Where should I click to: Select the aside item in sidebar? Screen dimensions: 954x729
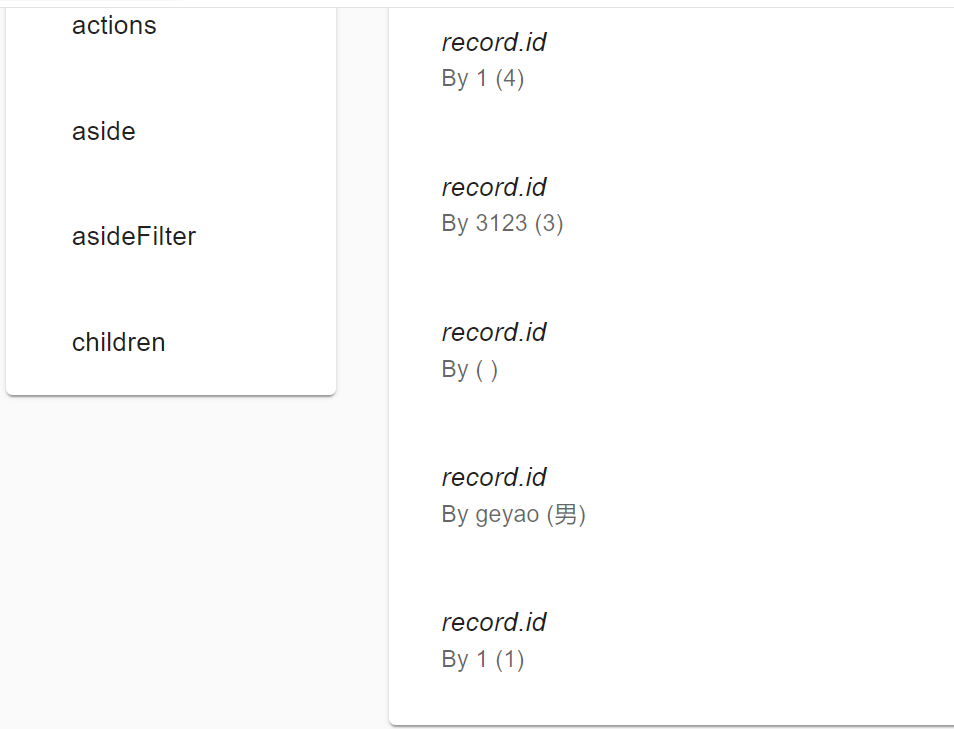tap(103, 131)
